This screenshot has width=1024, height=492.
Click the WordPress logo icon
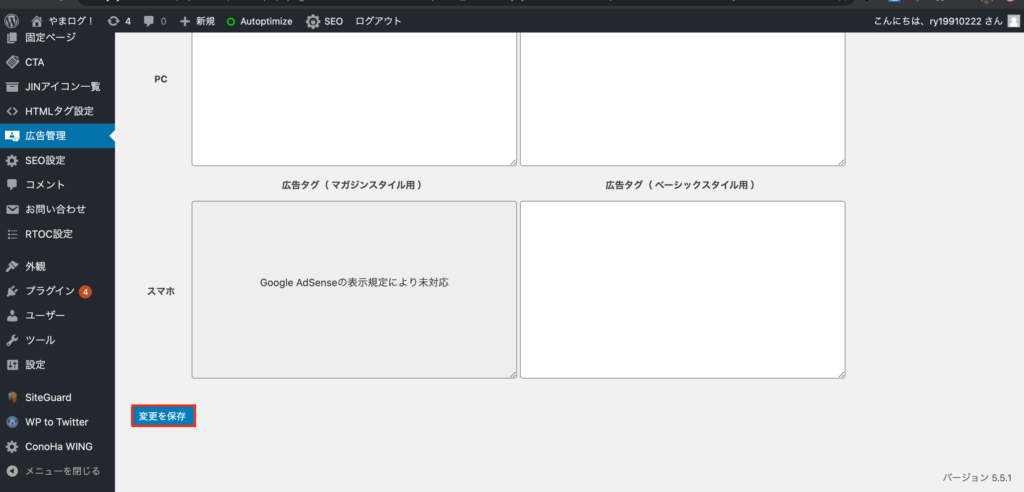[x=12, y=21]
